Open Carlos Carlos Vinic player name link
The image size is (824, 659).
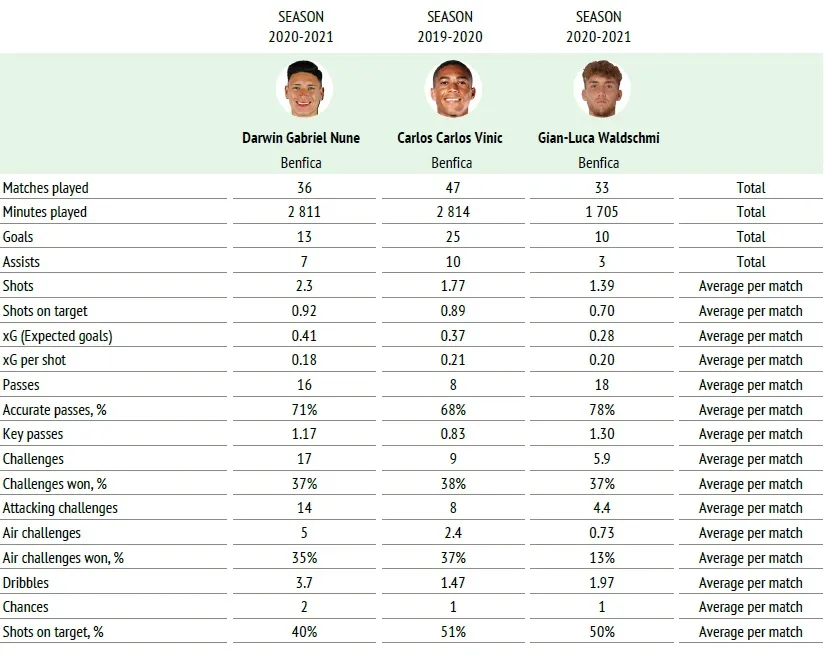pos(451,138)
